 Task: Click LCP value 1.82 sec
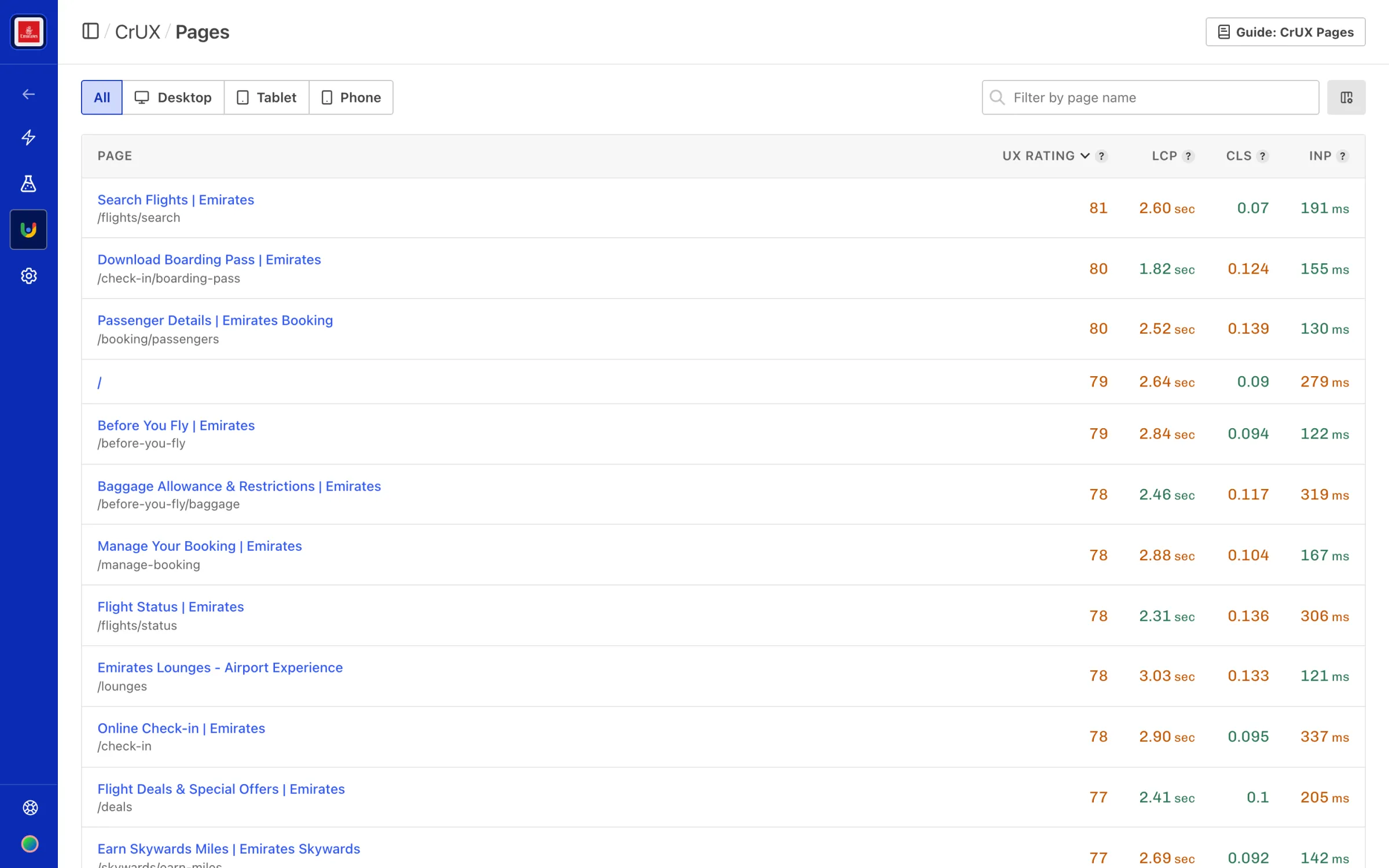tap(1167, 269)
